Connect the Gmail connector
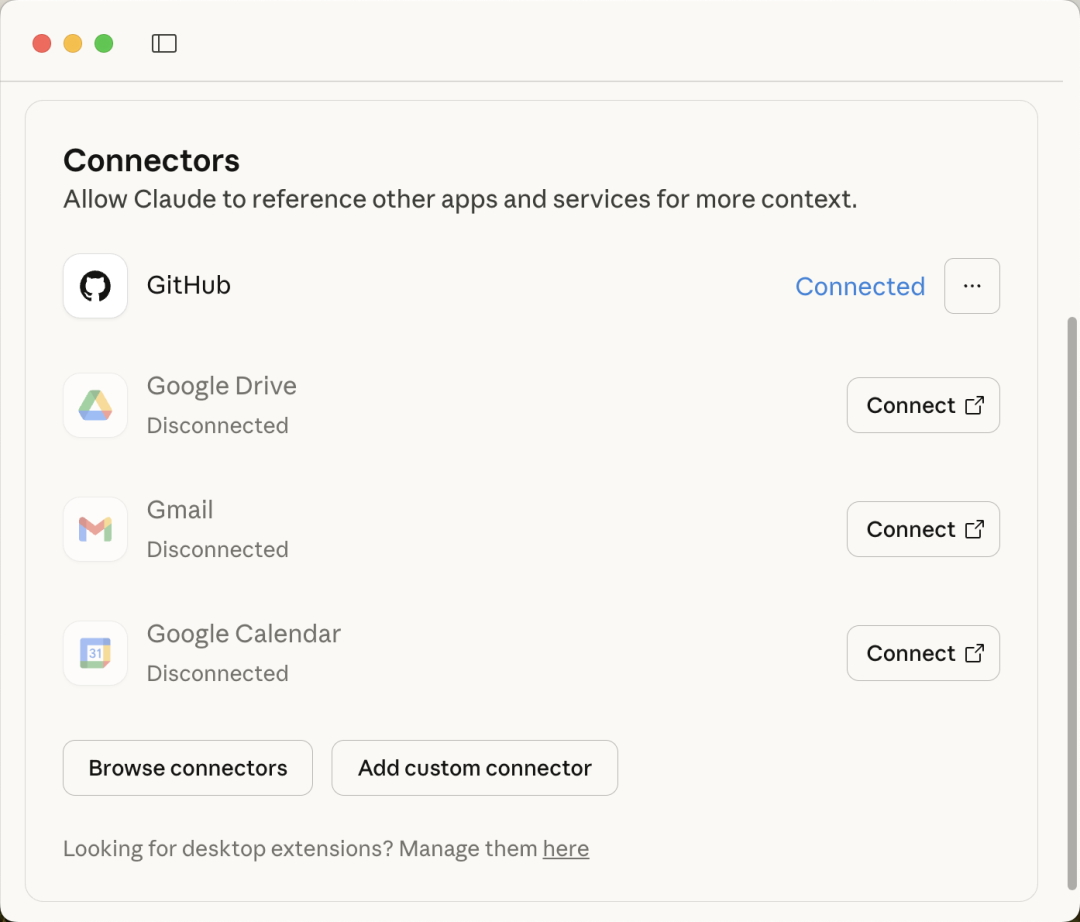1080x922 pixels. [x=923, y=529]
